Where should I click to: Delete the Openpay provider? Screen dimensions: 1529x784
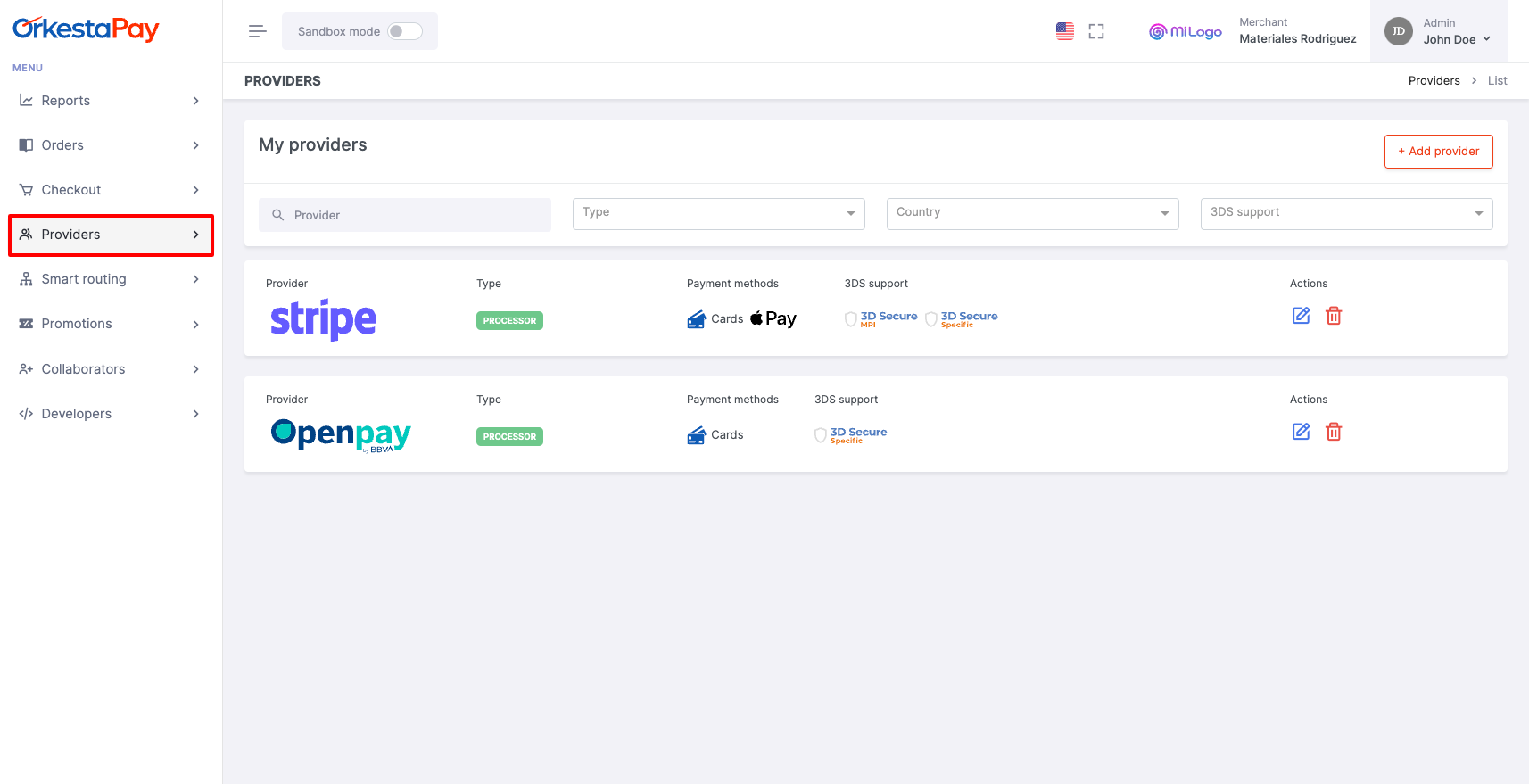(1334, 432)
